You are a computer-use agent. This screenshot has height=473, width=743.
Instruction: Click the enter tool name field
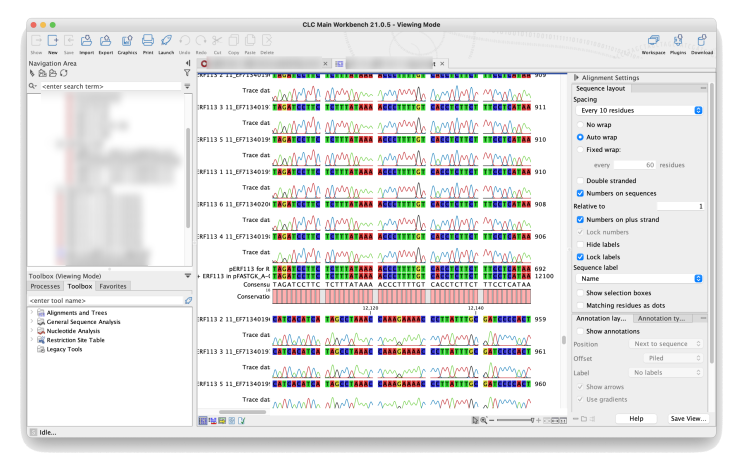[105, 300]
